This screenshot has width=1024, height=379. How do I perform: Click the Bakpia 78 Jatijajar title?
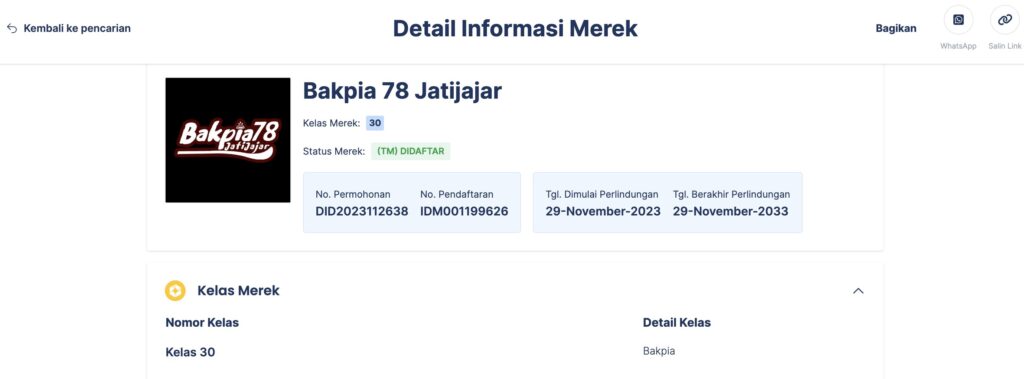pos(402,91)
